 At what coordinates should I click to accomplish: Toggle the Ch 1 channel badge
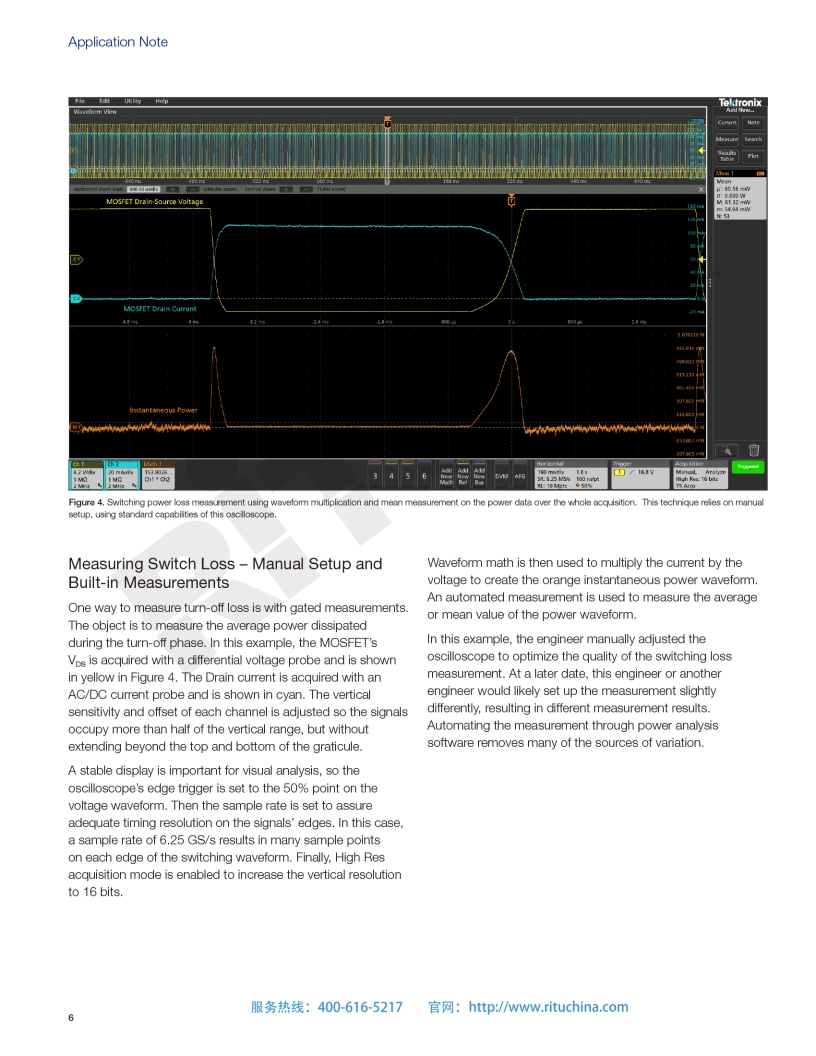coord(84,476)
